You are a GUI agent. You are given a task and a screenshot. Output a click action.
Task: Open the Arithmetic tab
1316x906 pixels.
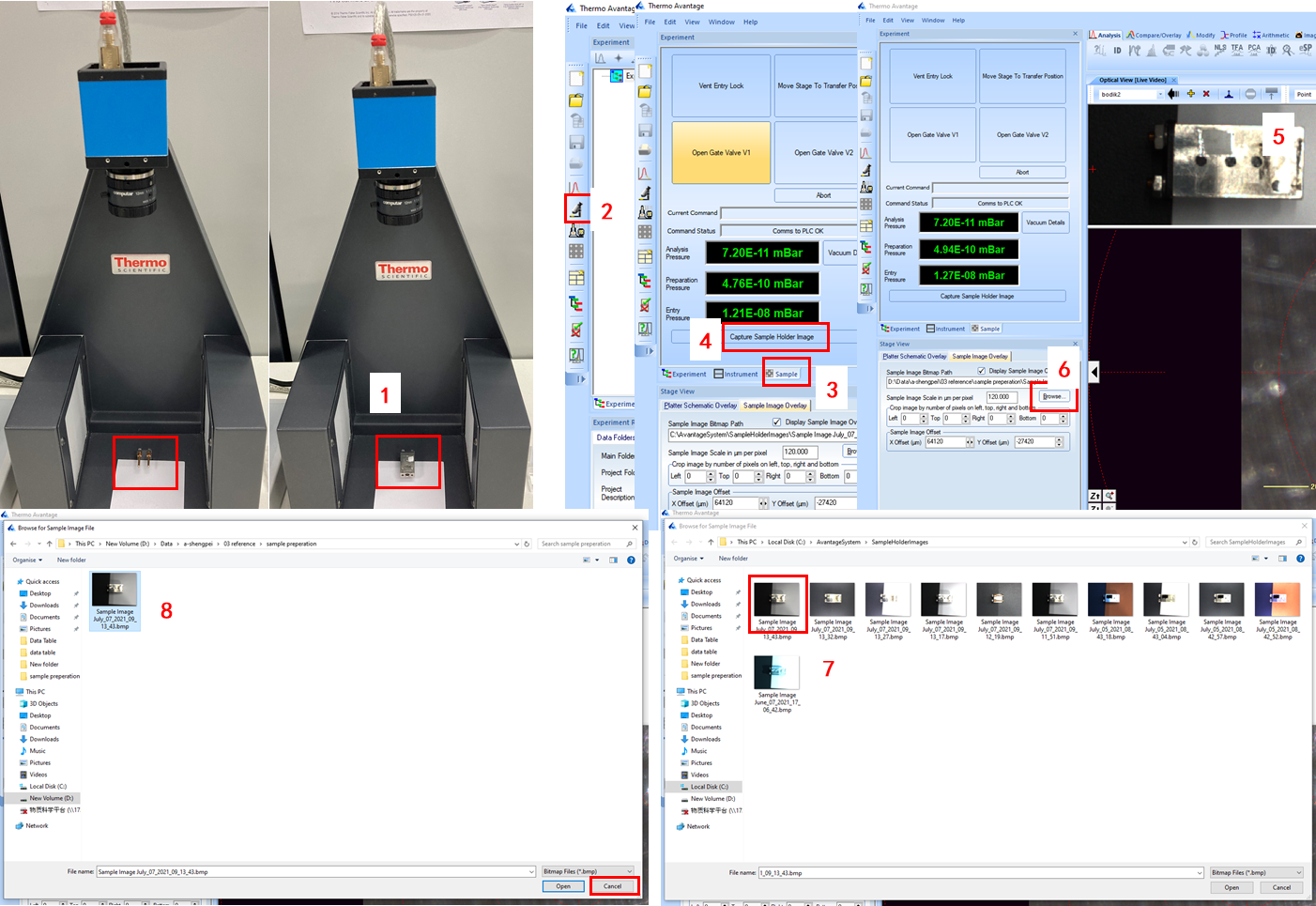coord(1272,35)
